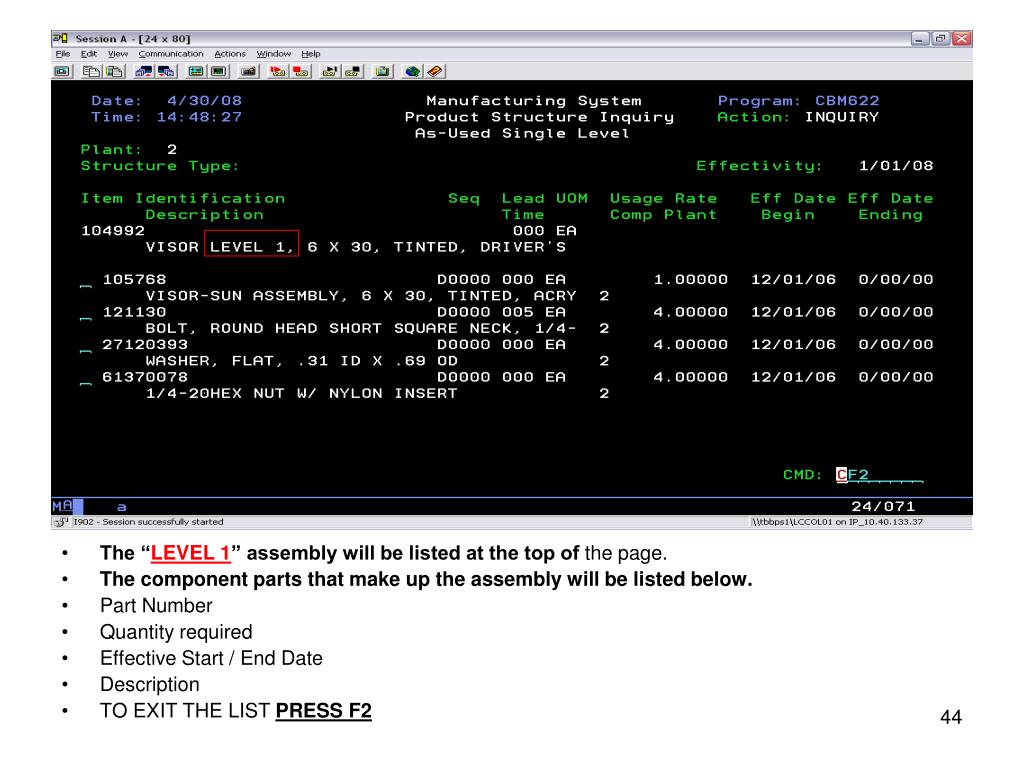
Task: Click the 'WASHER, FLAT' description line
Action: pyautogui.click(x=301, y=361)
